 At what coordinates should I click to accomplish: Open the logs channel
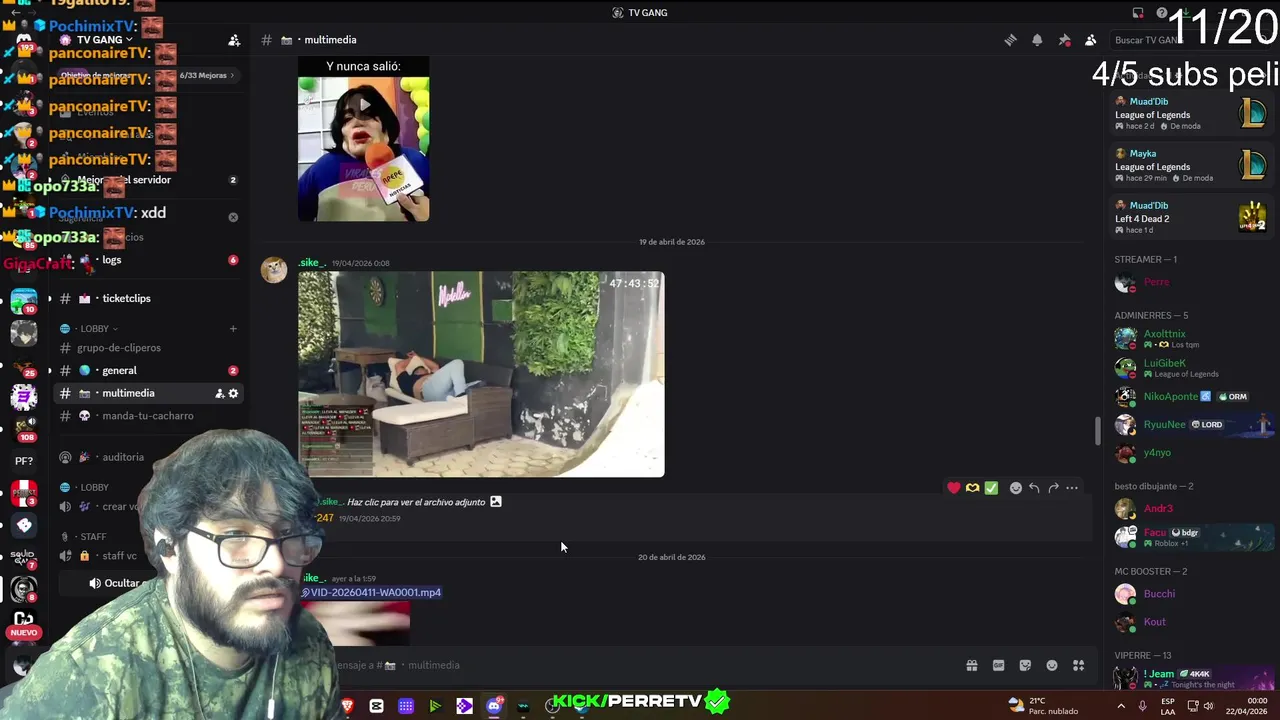(146, 260)
